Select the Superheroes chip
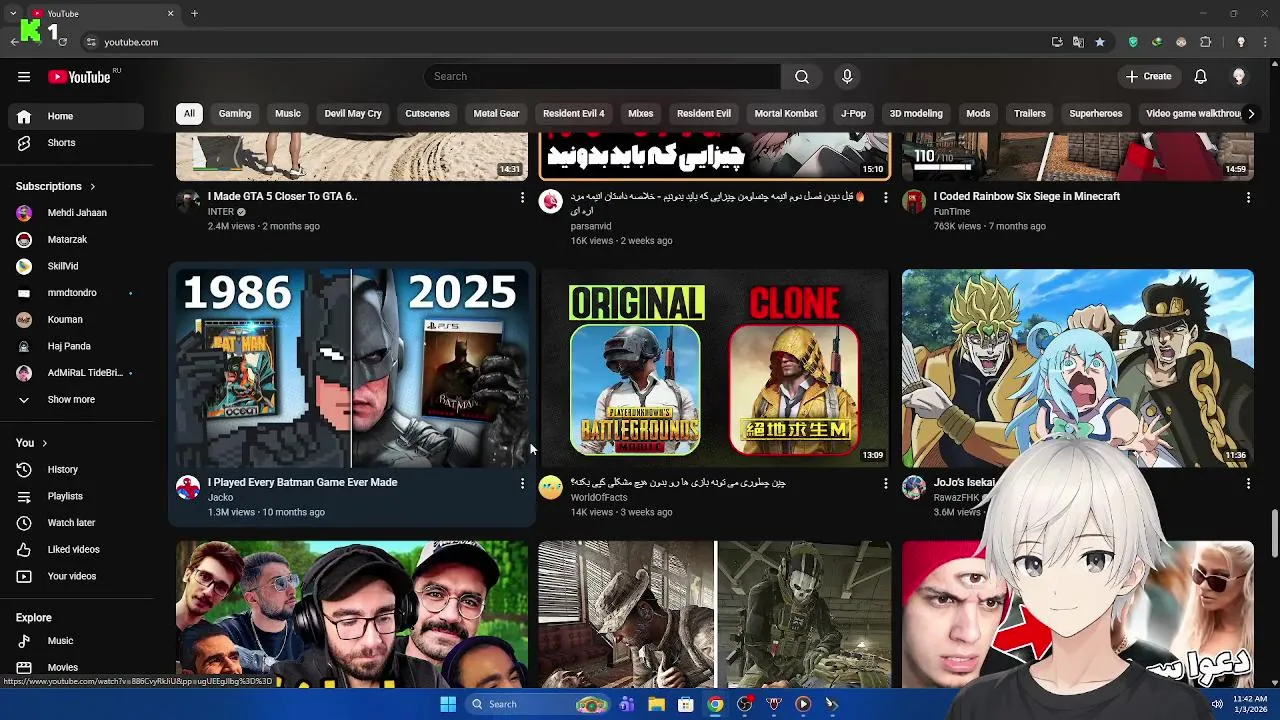The height and width of the screenshot is (720, 1280). 1096,114
